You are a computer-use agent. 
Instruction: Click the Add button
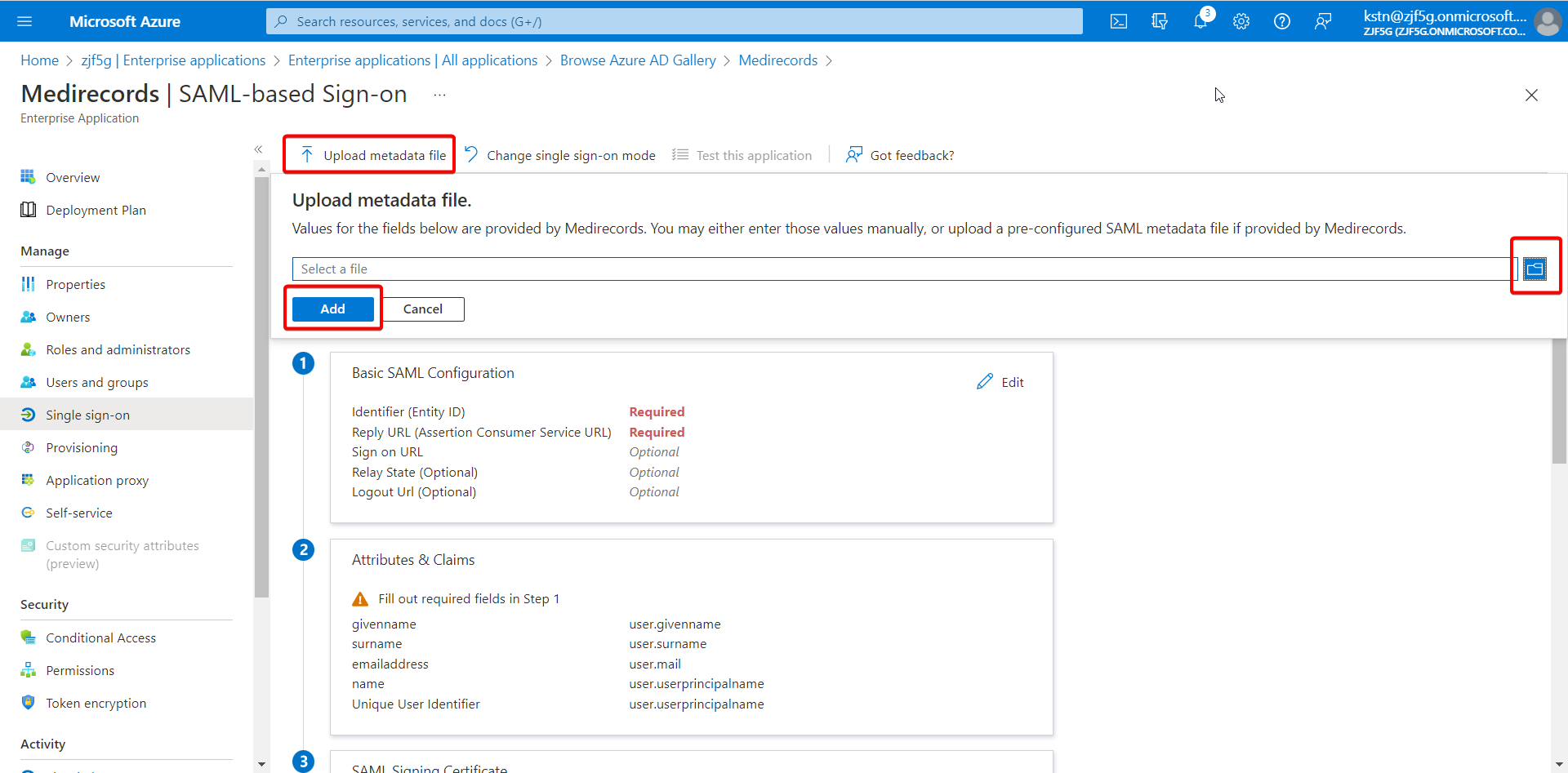[333, 309]
